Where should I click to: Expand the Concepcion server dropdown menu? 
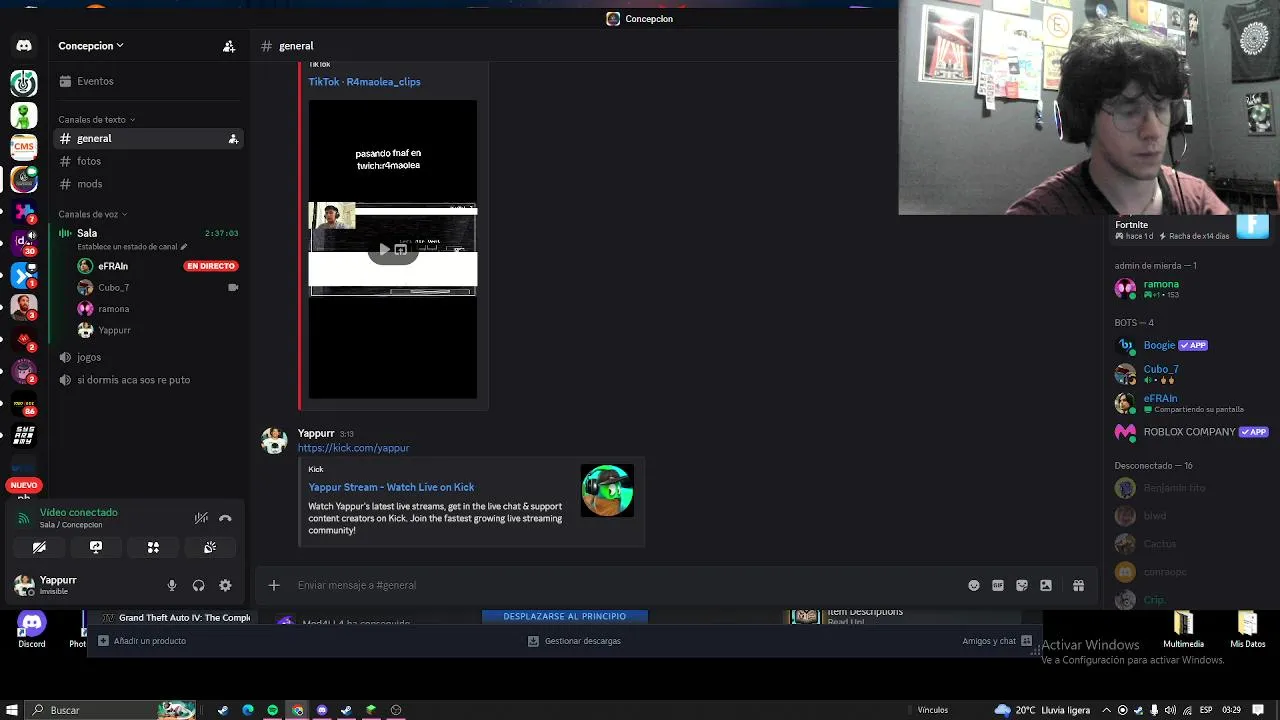click(x=91, y=46)
